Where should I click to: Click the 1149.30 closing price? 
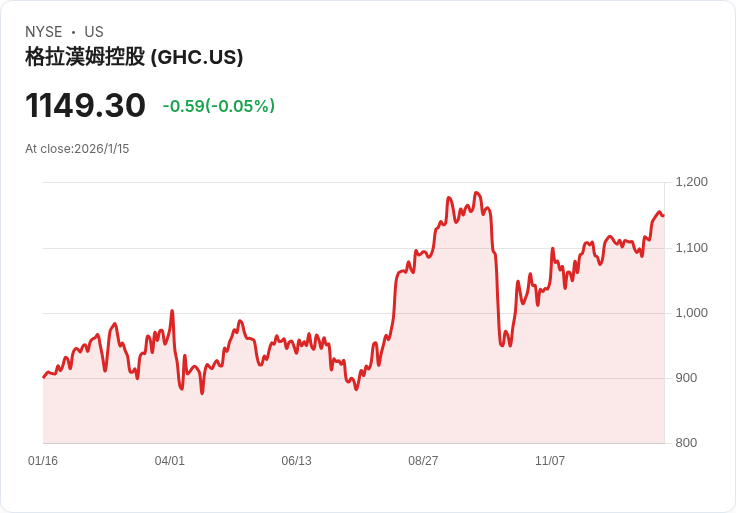coord(85,106)
